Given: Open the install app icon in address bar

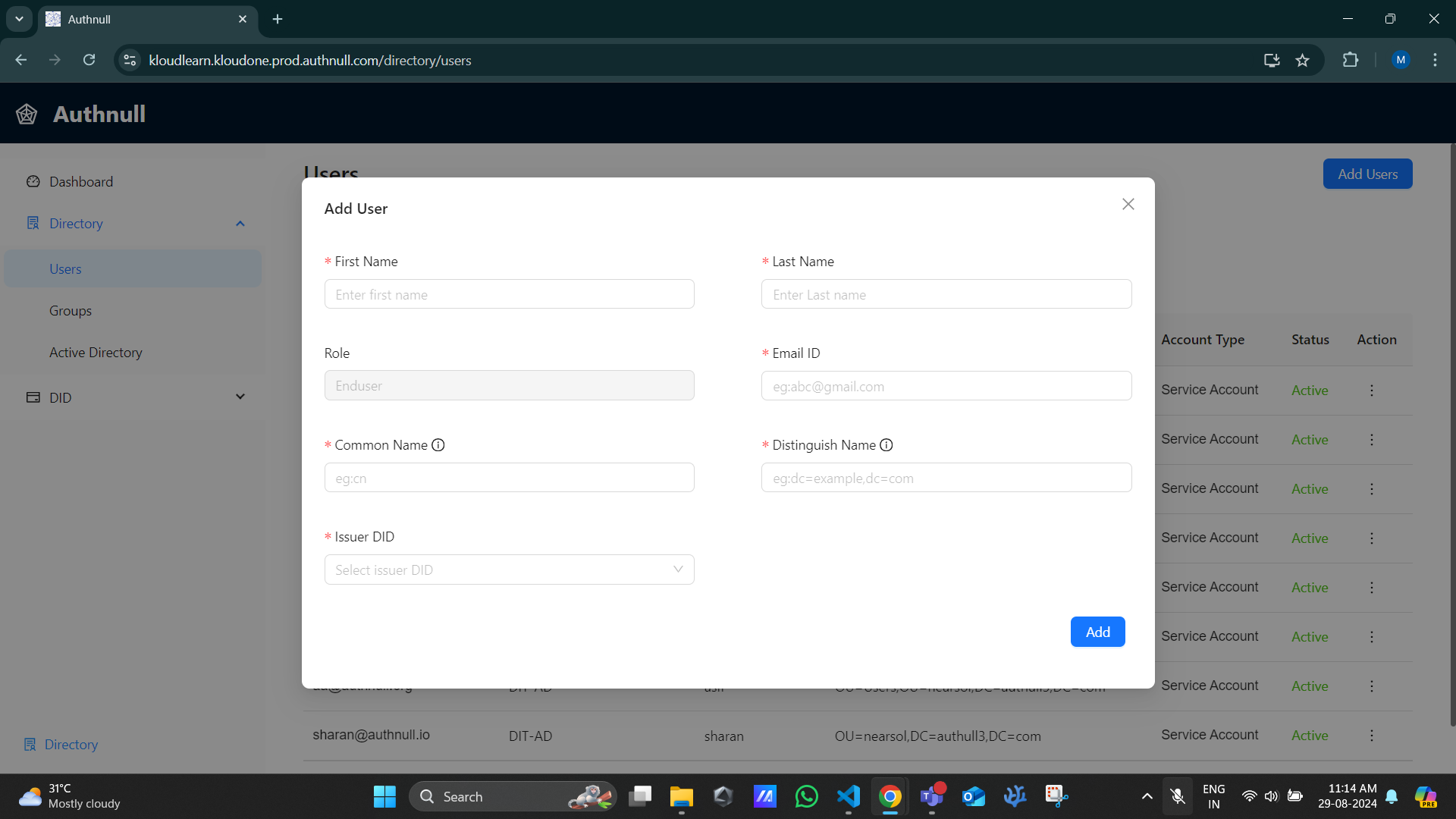Looking at the screenshot, I should pyautogui.click(x=1272, y=61).
